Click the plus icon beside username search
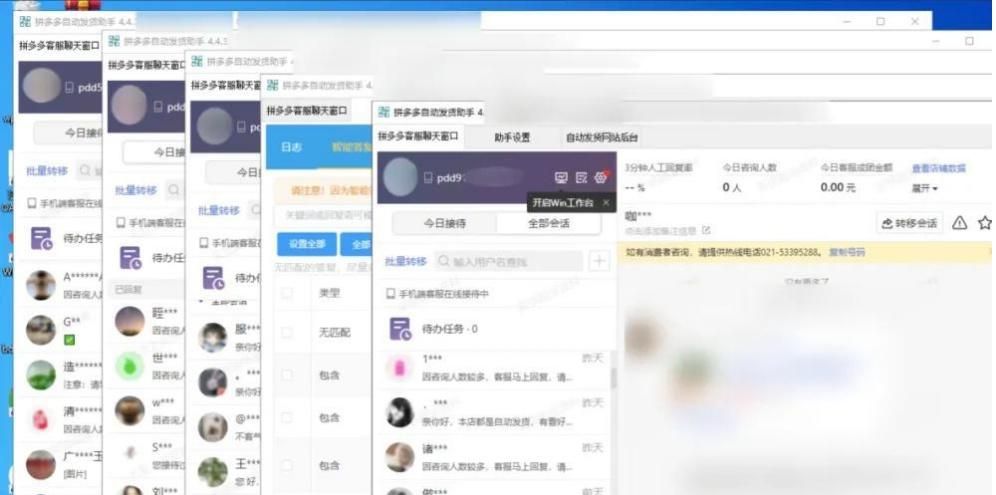The image size is (996, 495). pyautogui.click(x=599, y=261)
